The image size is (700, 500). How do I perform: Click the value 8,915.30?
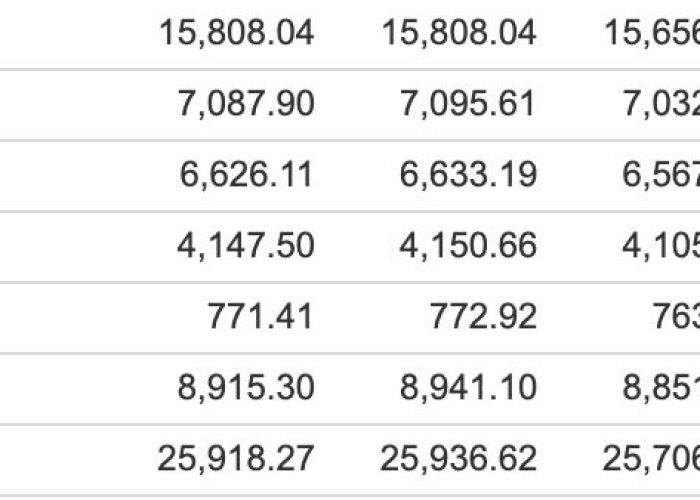246,388
